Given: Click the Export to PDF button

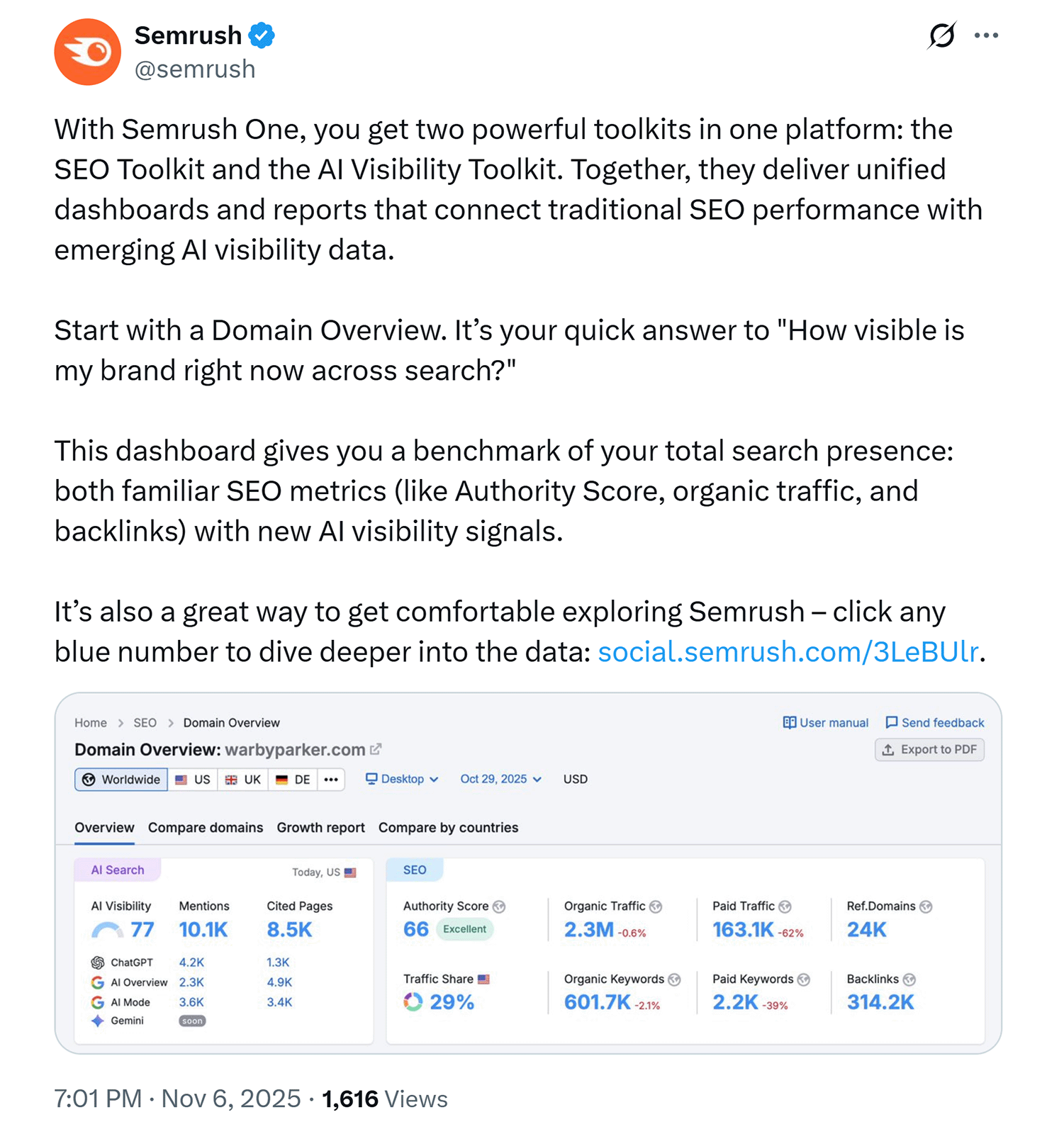Looking at the screenshot, I should [x=929, y=749].
